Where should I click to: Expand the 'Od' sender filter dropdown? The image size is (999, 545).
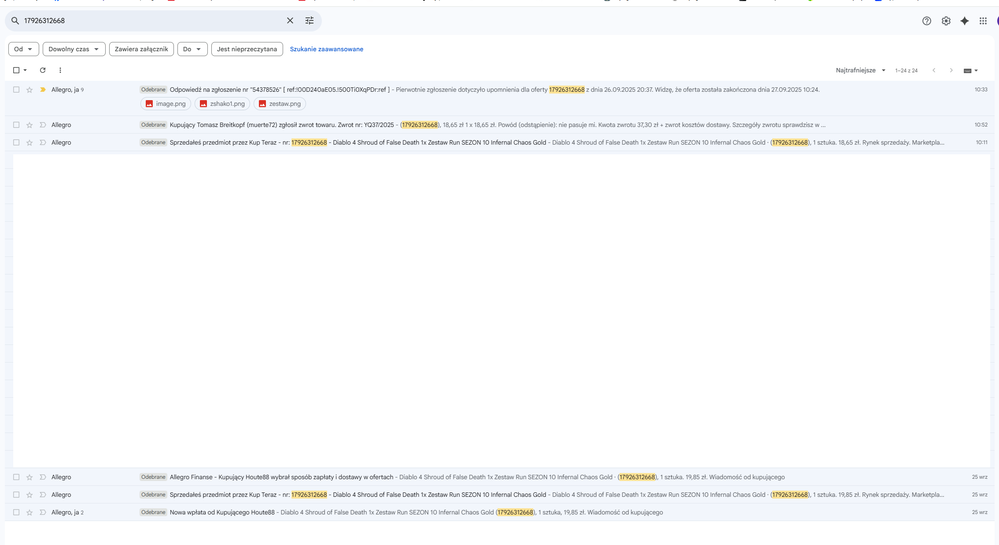tap(23, 49)
